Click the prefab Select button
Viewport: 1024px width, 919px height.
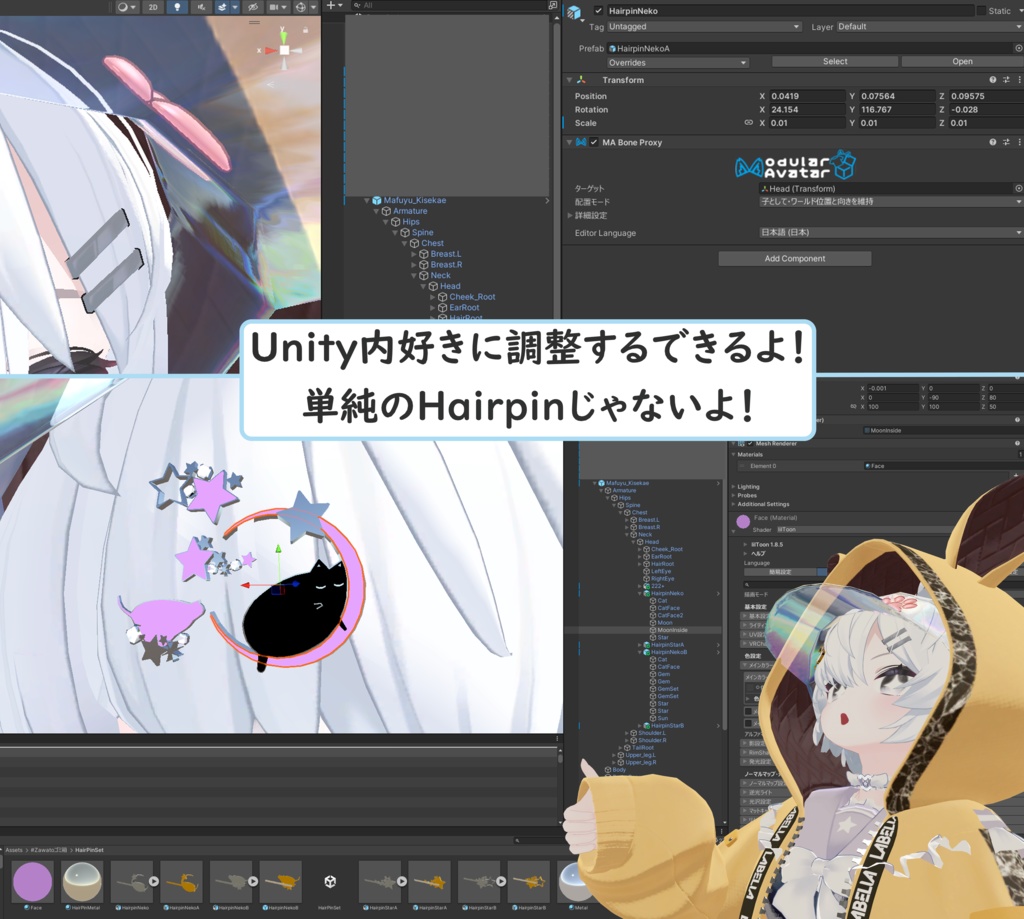[x=835, y=61]
